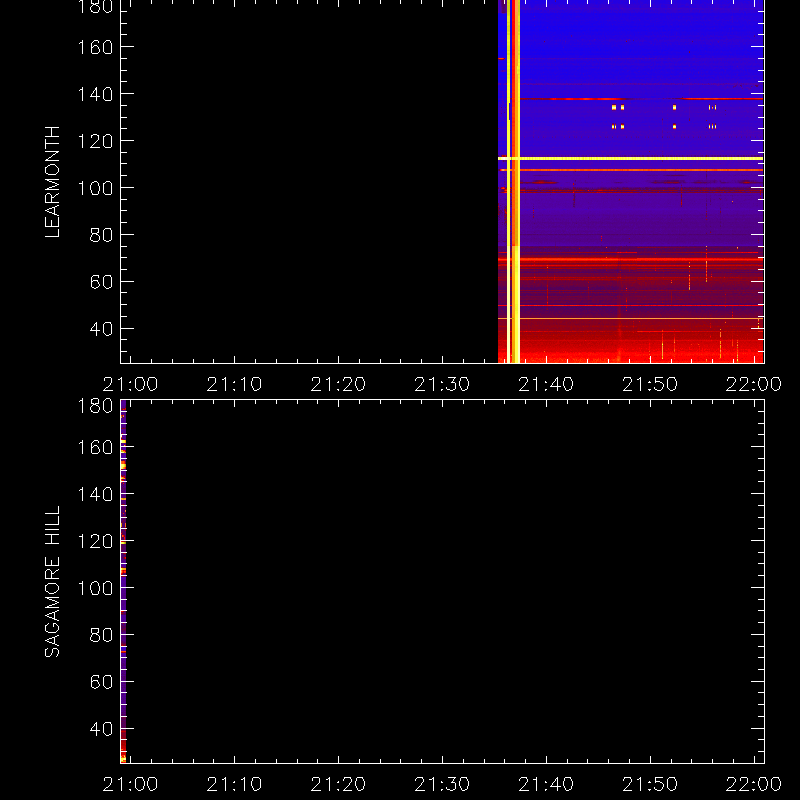Click narrow data strip at 21:00 in SAGAMORE HILL

pyautogui.click(x=123, y=582)
